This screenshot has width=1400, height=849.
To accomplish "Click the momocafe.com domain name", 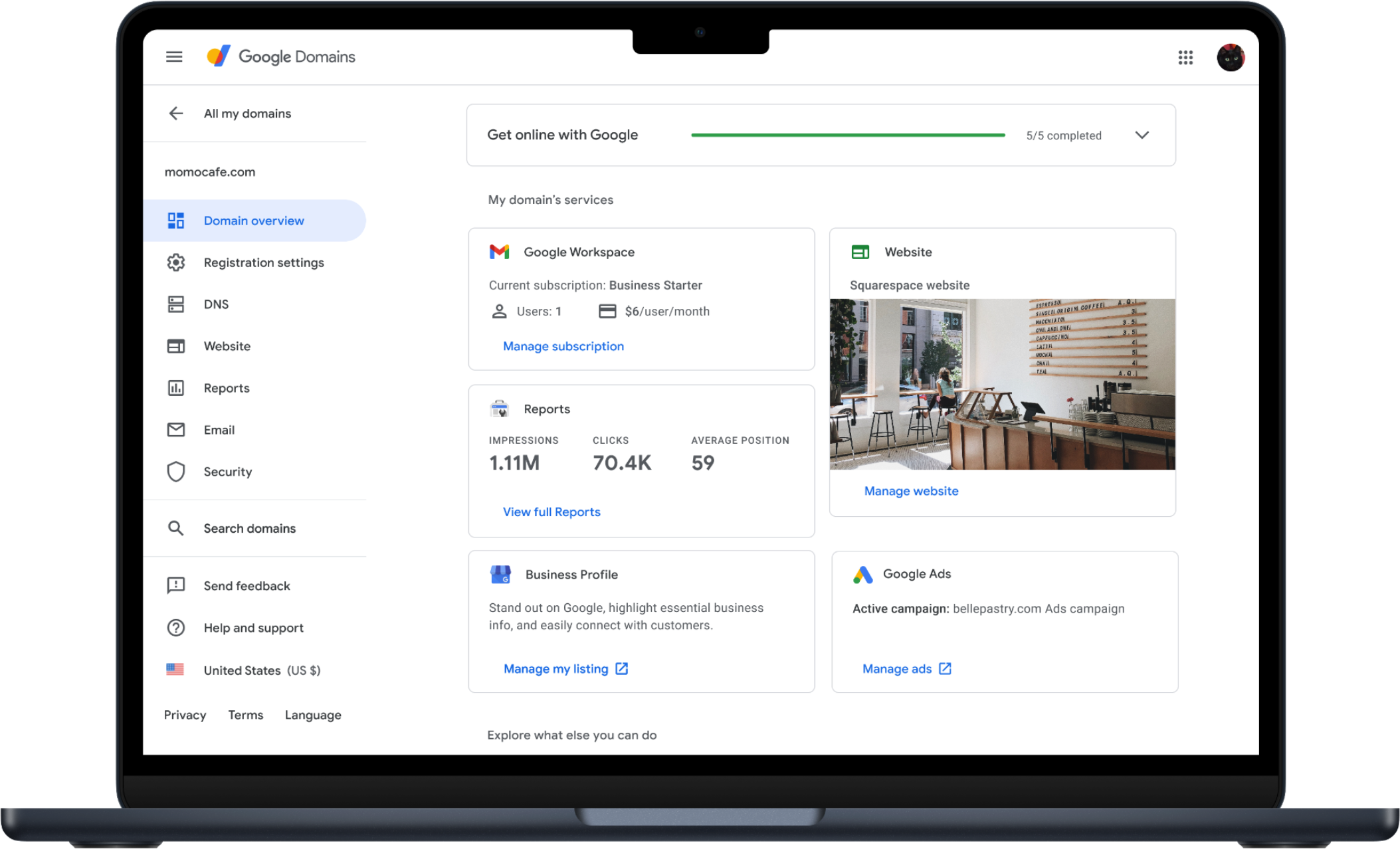I will (210, 172).
